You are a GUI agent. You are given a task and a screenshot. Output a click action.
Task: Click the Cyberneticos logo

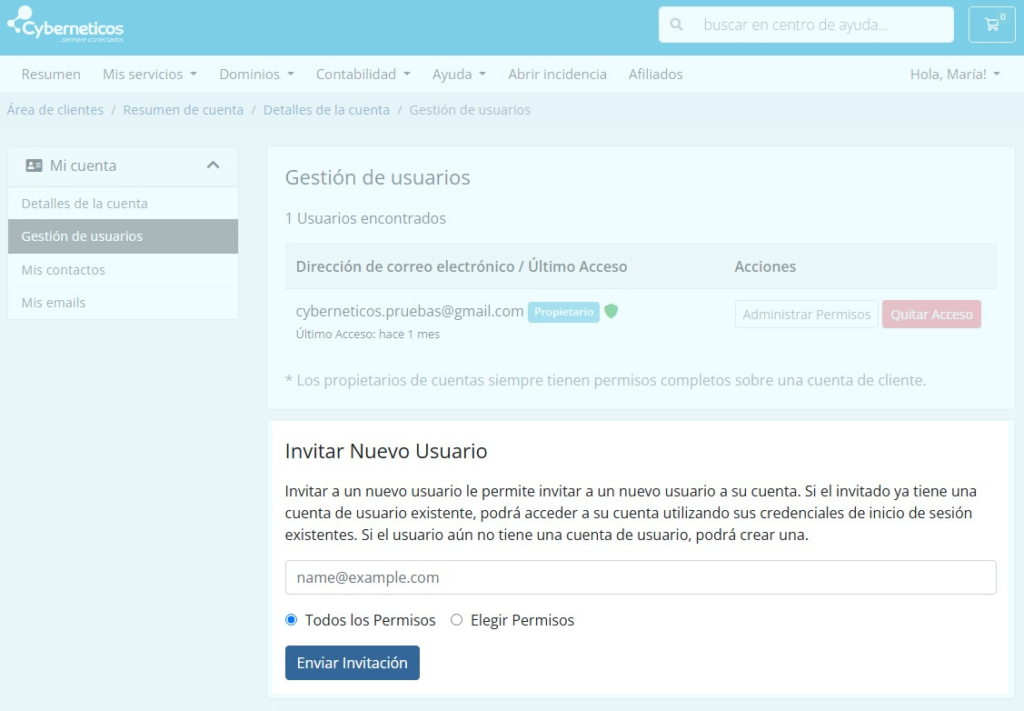pos(66,25)
